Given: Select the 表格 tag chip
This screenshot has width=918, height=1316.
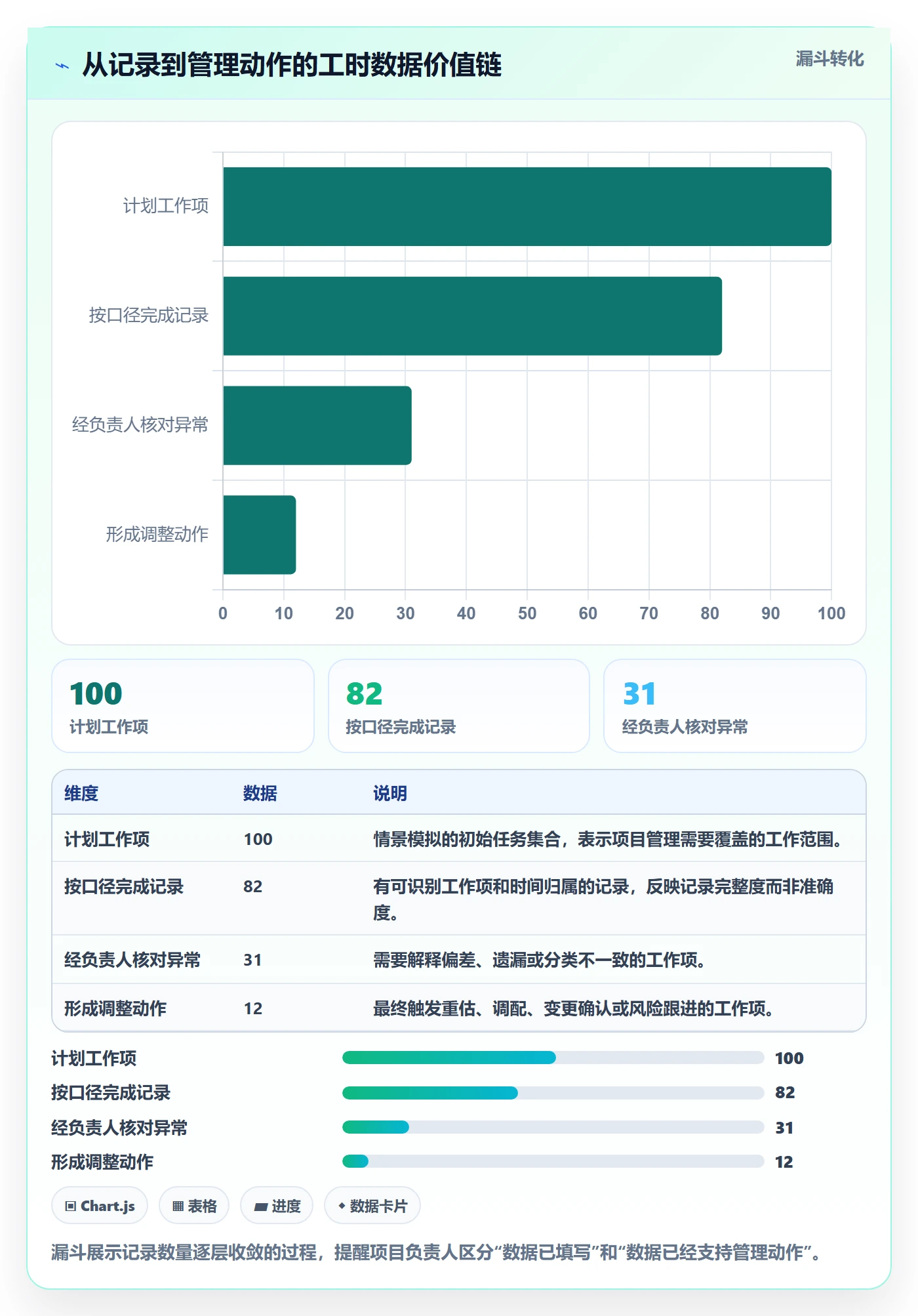Looking at the screenshot, I should pyautogui.click(x=194, y=1206).
